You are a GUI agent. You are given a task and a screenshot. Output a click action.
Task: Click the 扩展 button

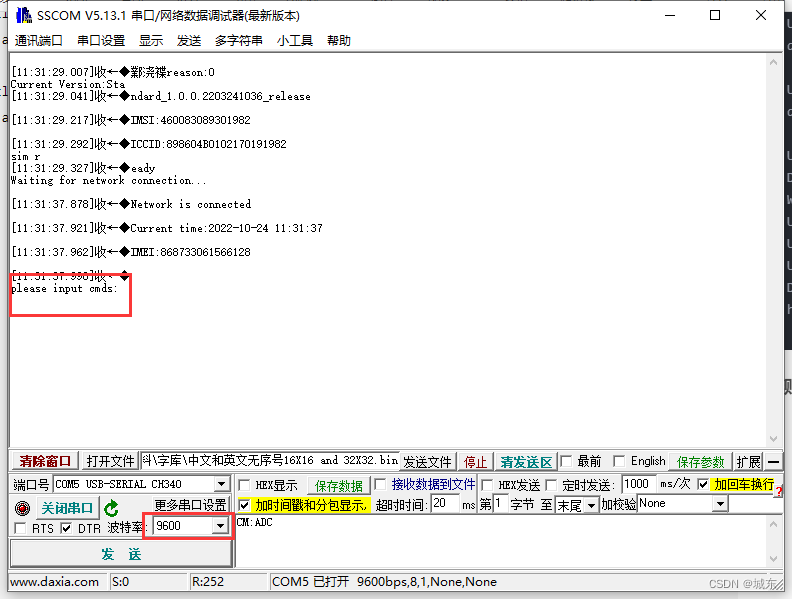[748, 462]
